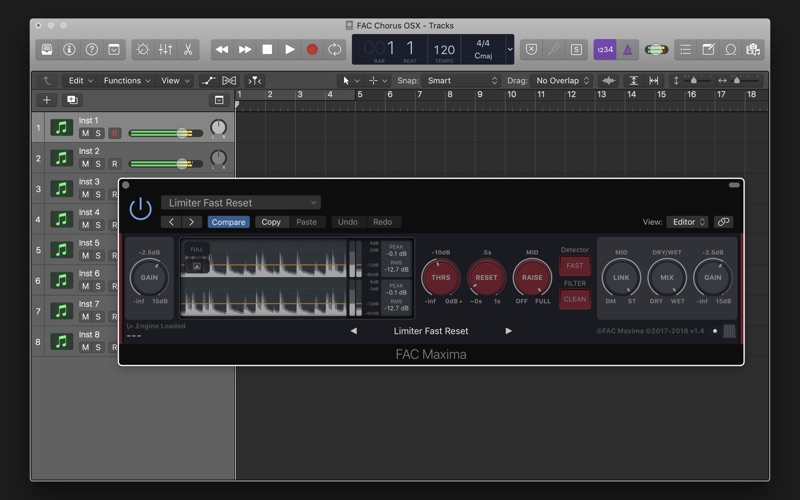The height and width of the screenshot is (500, 800).
Task: Toggle the purple 1234 Count-in button
Action: pos(605,49)
